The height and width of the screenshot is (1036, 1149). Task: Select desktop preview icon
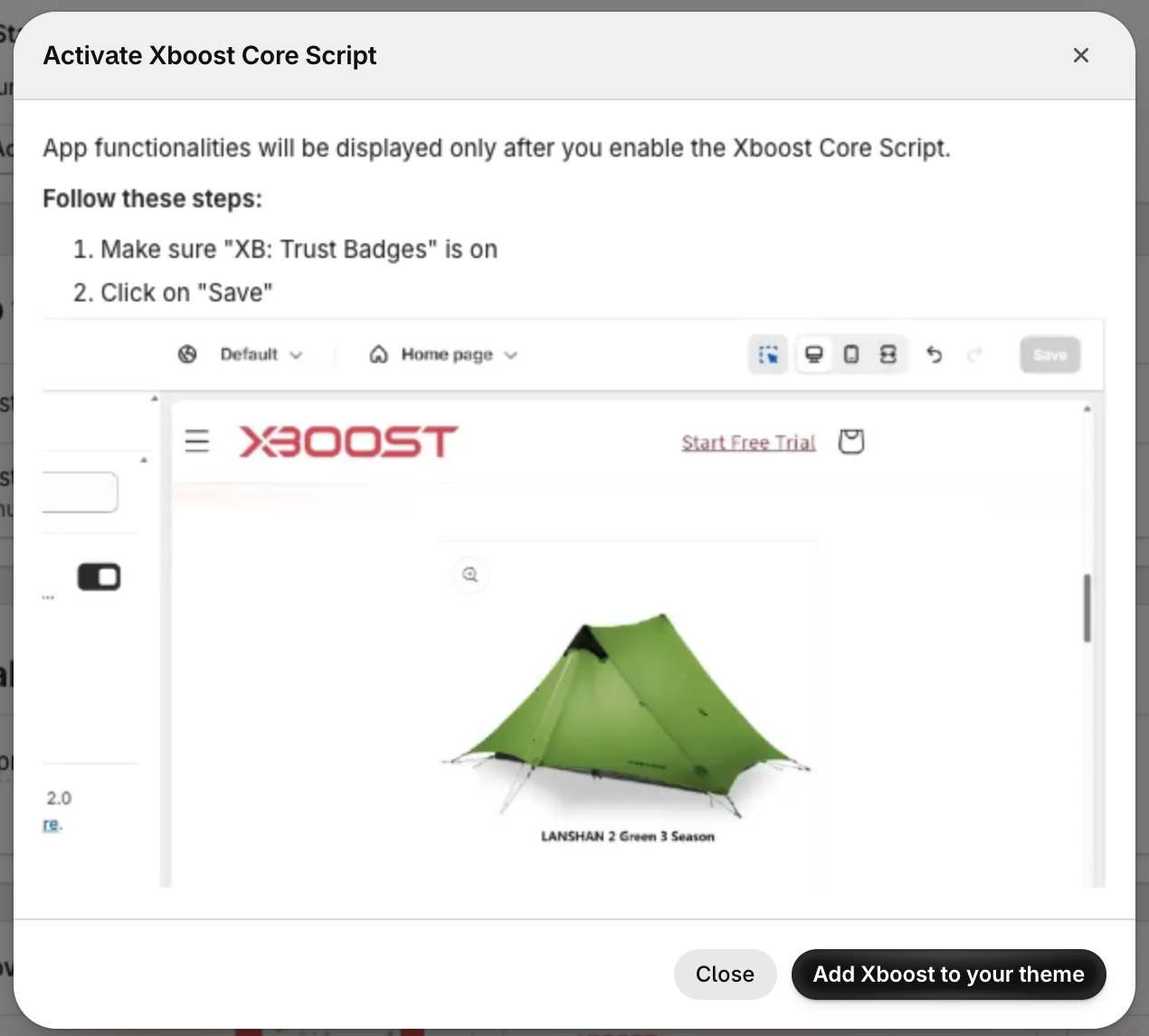click(x=814, y=355)
